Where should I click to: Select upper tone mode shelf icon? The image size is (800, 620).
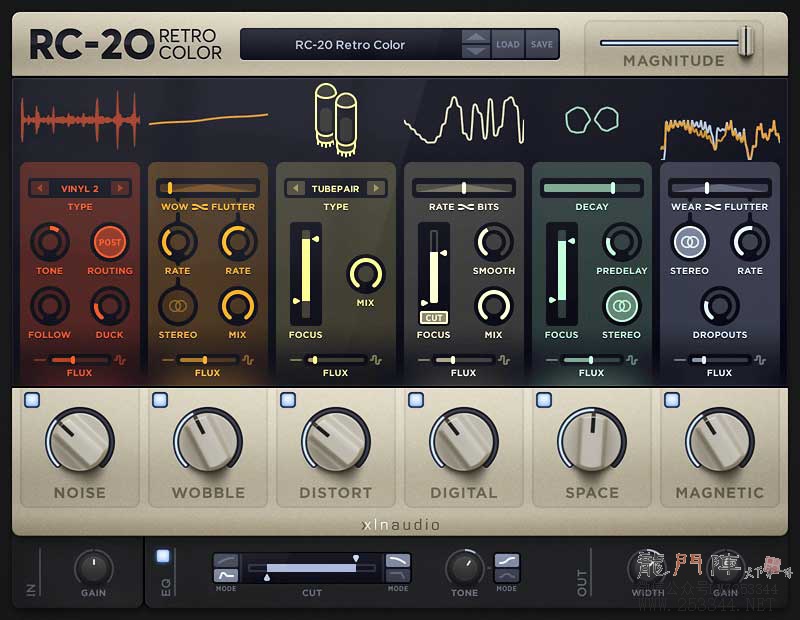tap(507, 560)
